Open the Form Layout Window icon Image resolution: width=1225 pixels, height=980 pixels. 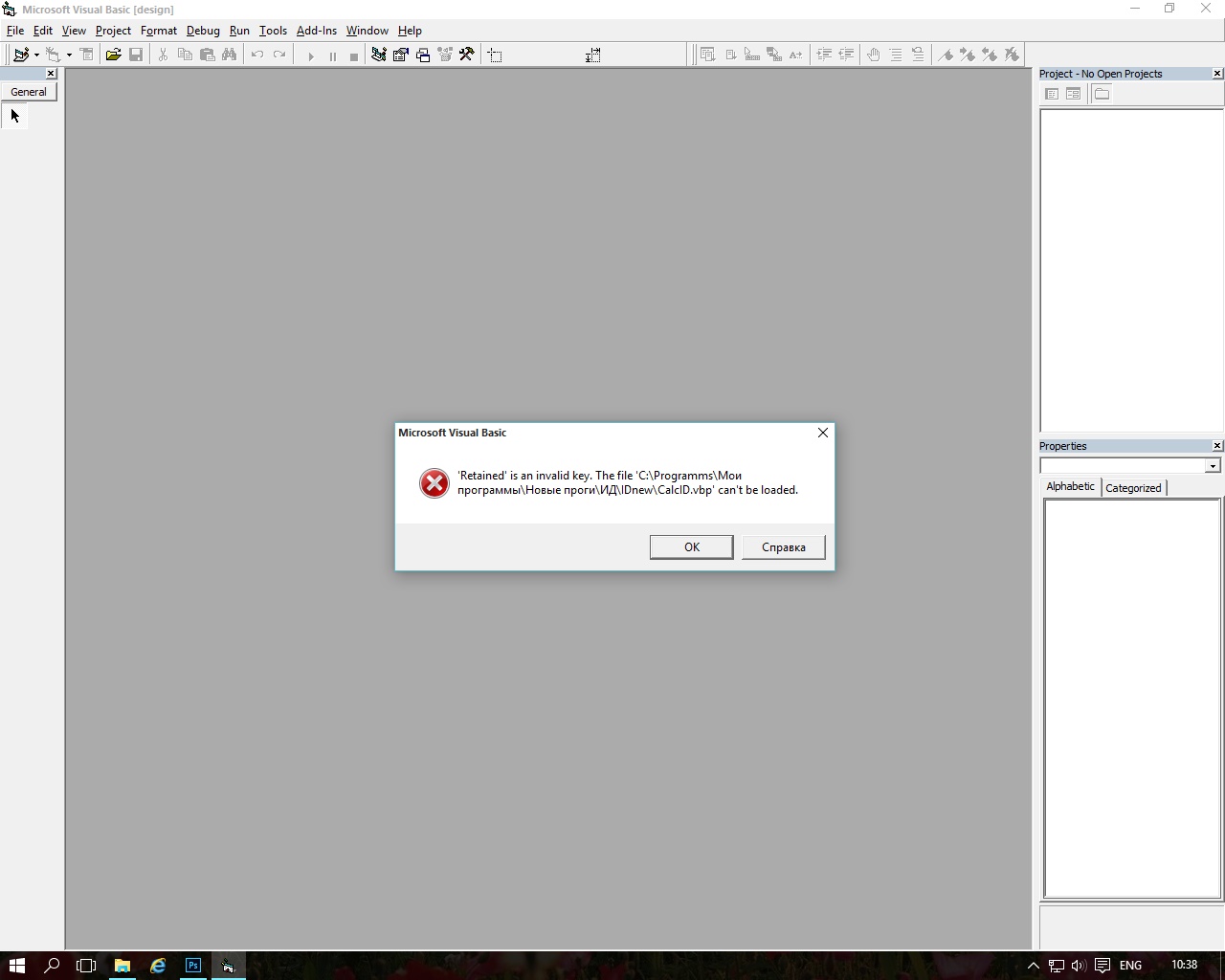pos(423,56)
